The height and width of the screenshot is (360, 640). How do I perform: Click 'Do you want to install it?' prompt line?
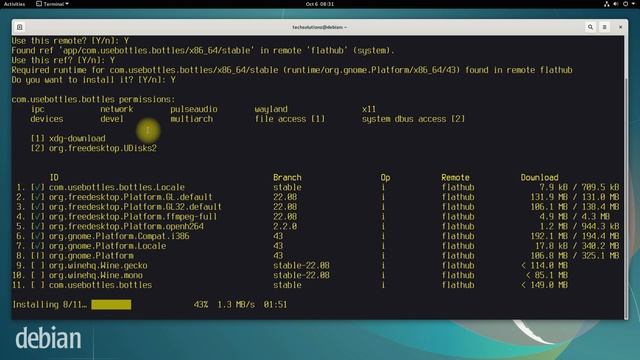[x=93, y=80]
